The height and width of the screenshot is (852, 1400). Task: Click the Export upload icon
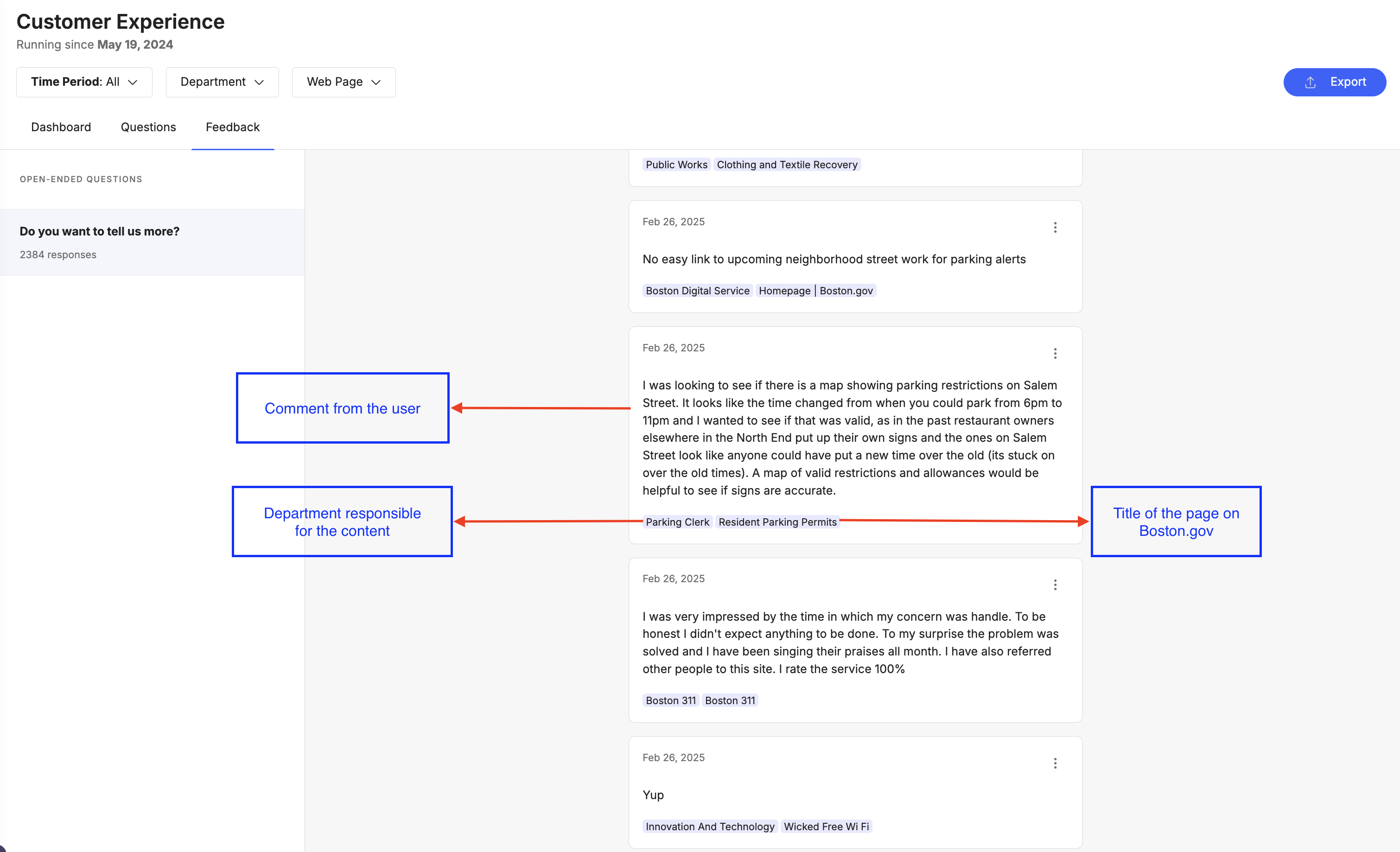pos(1310,83)
